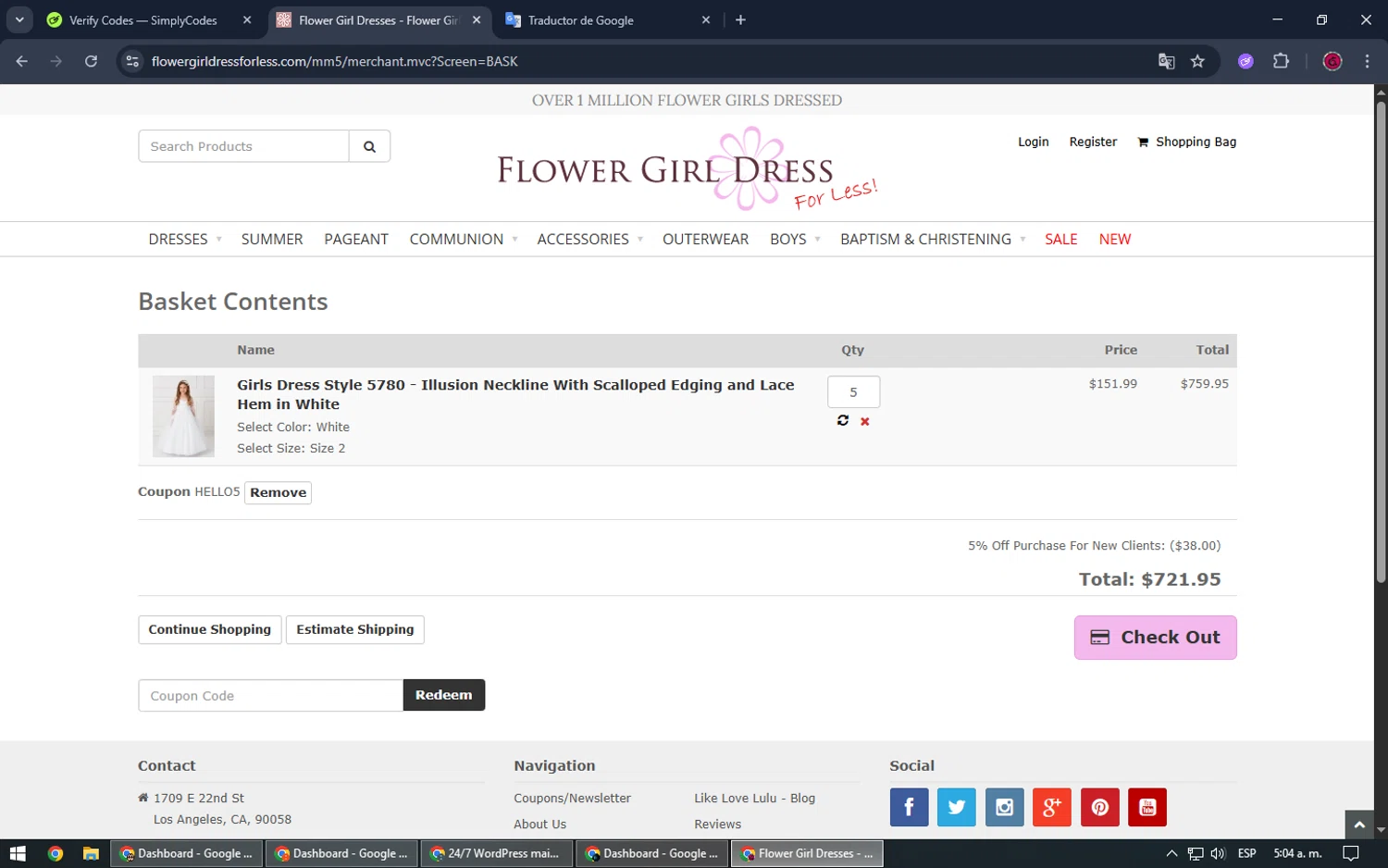Open the OUTERWEAR category
Viewport: 1388px width, 868px height.
click(705, 239)
